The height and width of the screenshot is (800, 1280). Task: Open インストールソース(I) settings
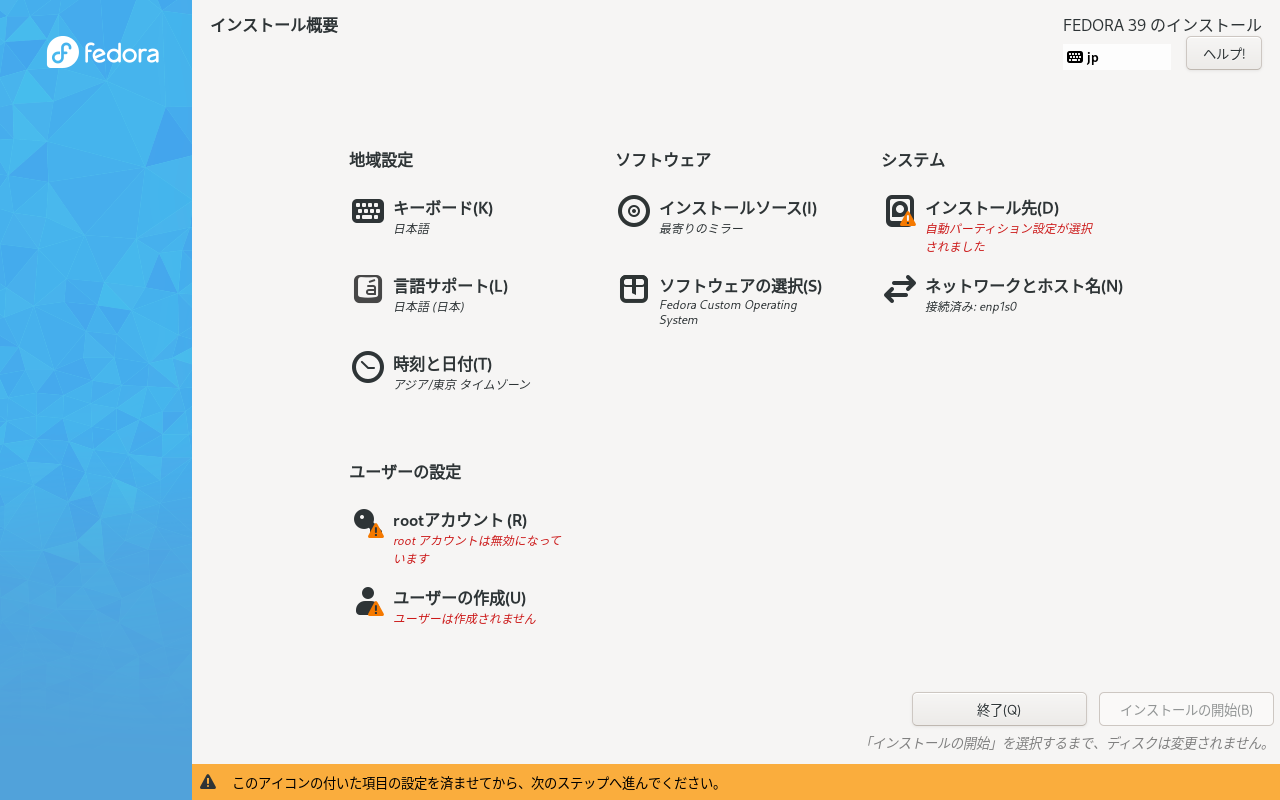(738, 208)
